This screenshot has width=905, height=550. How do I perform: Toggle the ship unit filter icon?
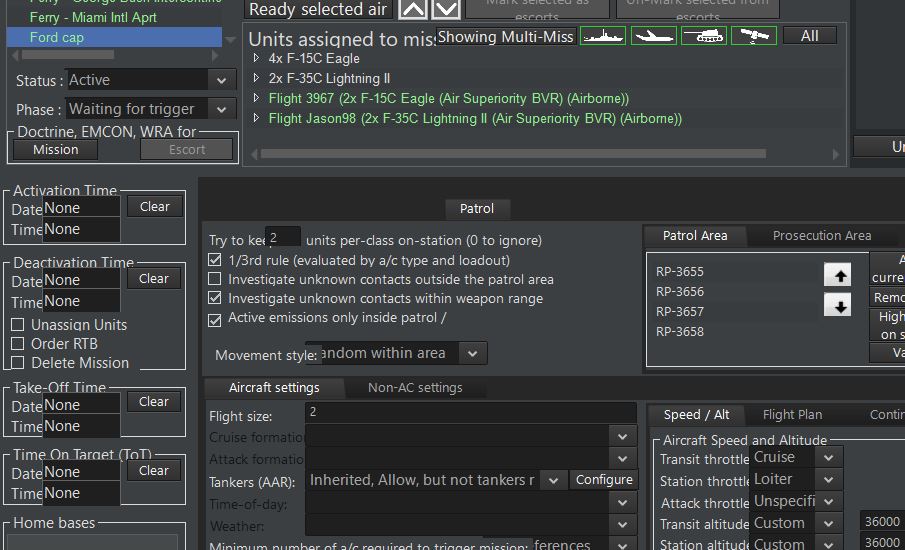tap(603, 36)
